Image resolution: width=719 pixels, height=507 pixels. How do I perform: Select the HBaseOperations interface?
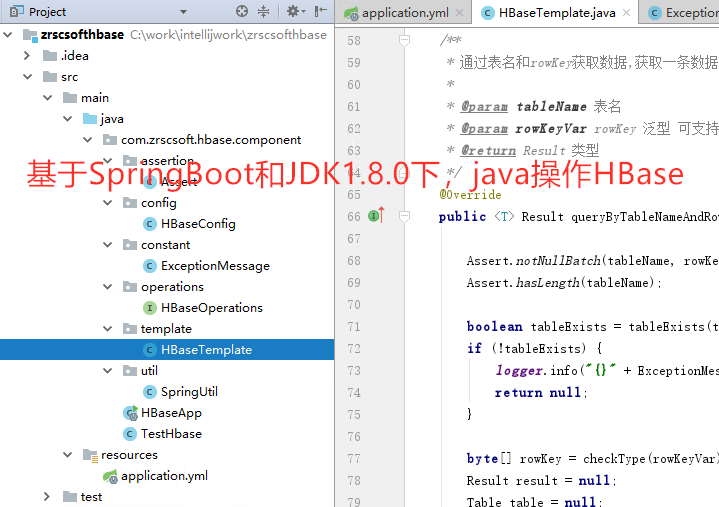(x=211, y=308)
